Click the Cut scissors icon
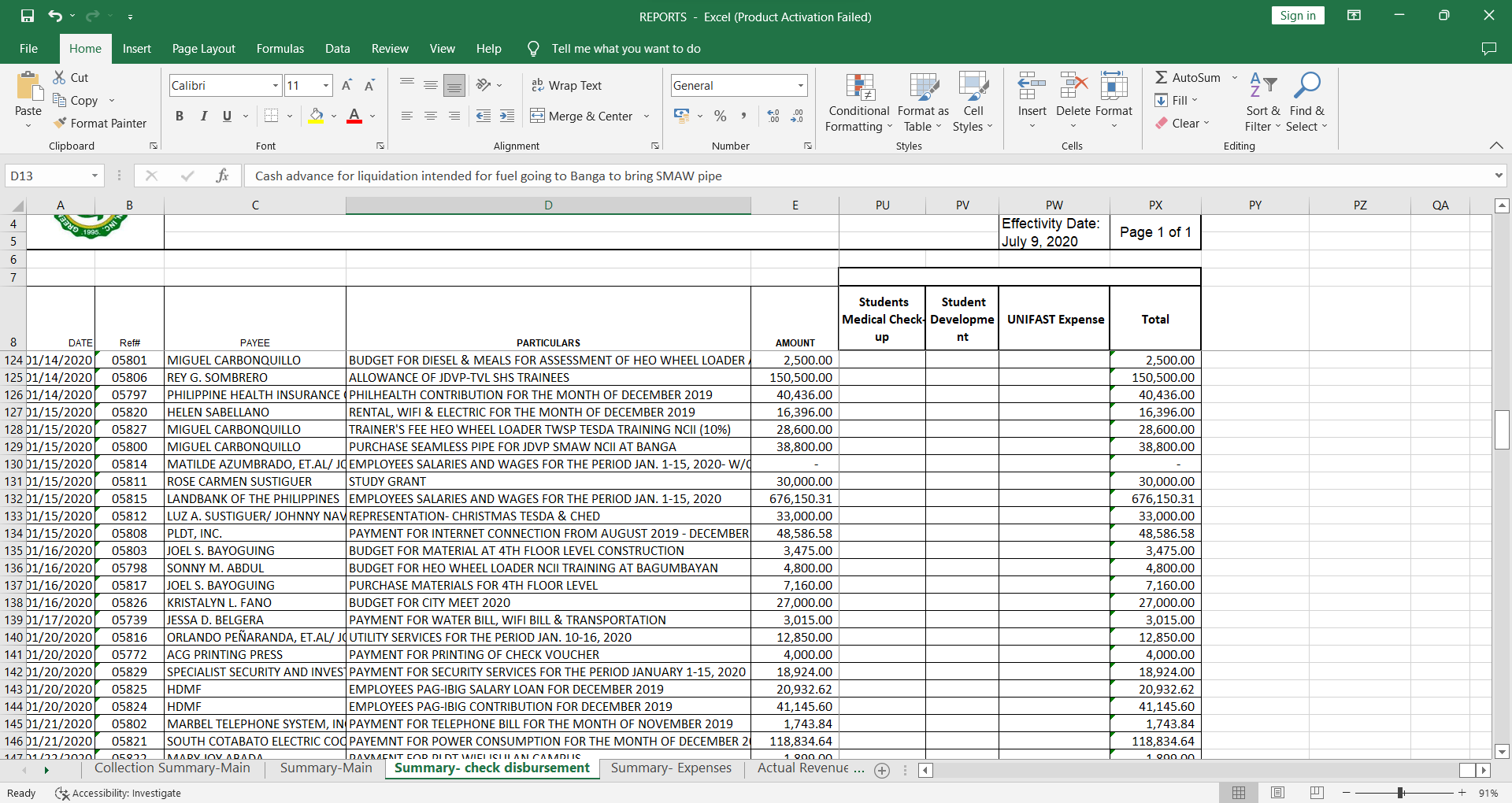The height and width of the screenshot is (803, 1512). pos(59,77)
